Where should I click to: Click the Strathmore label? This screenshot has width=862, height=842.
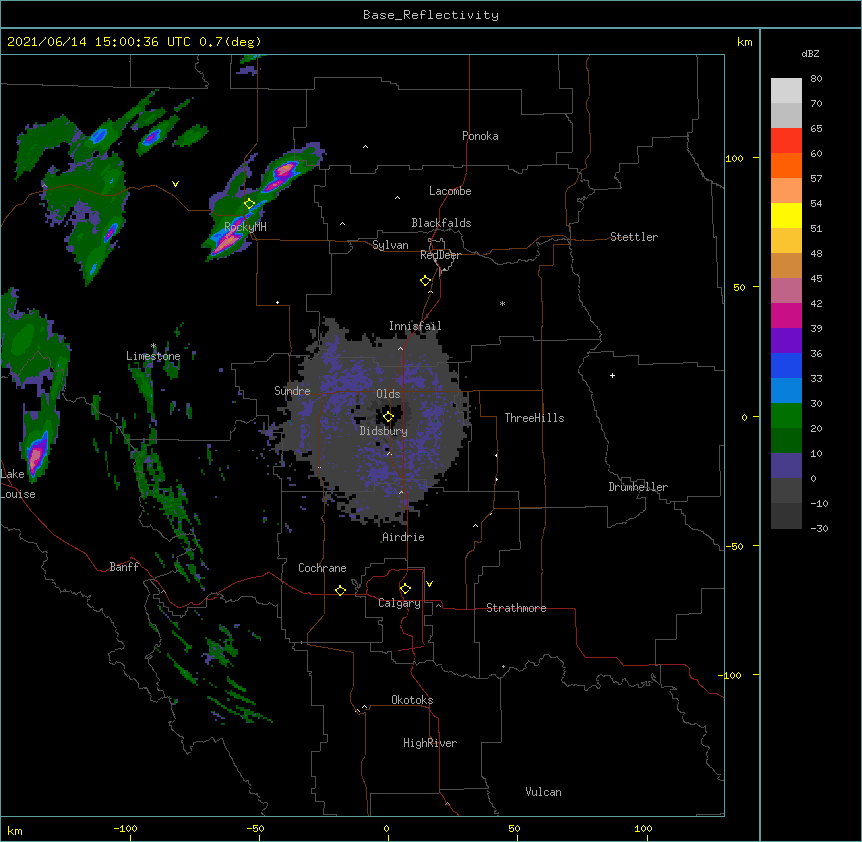[x=516, y=608]
